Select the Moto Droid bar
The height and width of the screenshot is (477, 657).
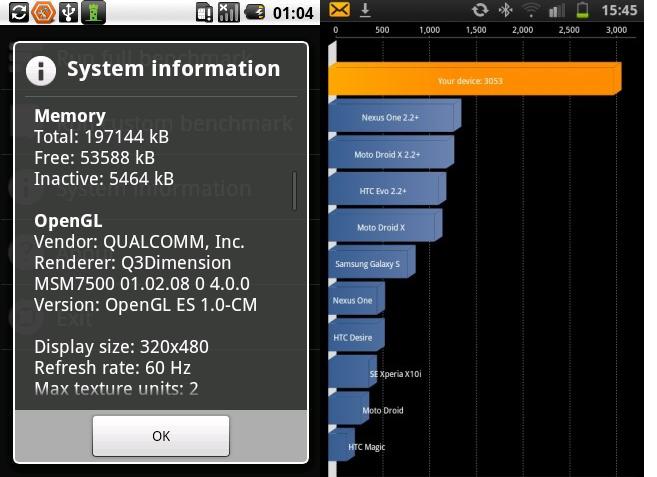[x=349, y=408]
